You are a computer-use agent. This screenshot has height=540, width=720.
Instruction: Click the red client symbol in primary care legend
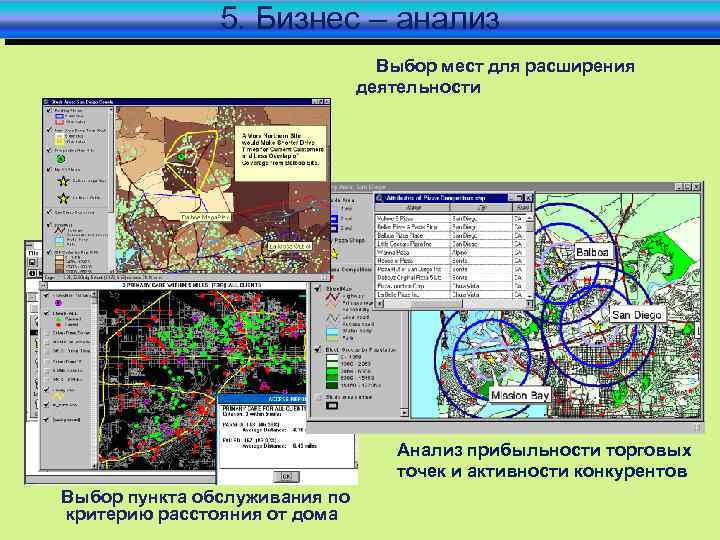[59, 325]
